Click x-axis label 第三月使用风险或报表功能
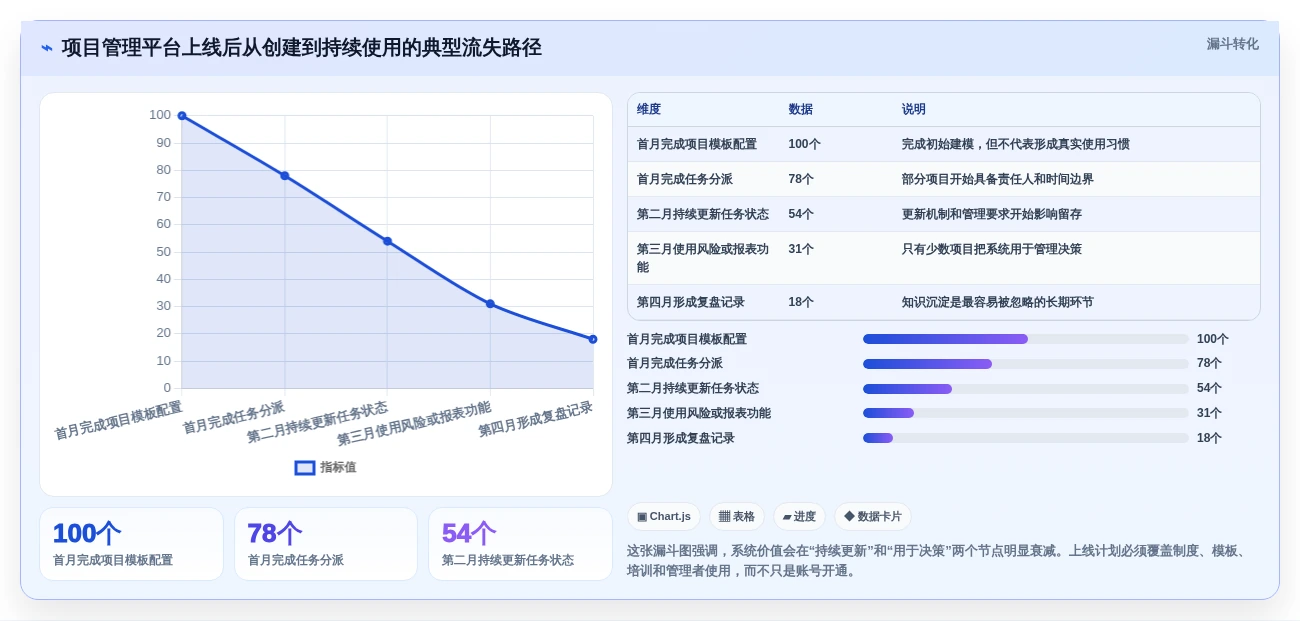Viewport: 1300px width, 621px height. point(414,423)
